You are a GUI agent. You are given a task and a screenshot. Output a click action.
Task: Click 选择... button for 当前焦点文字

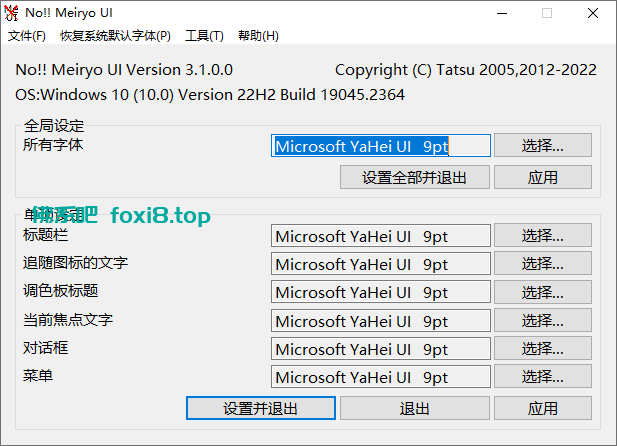543,320
